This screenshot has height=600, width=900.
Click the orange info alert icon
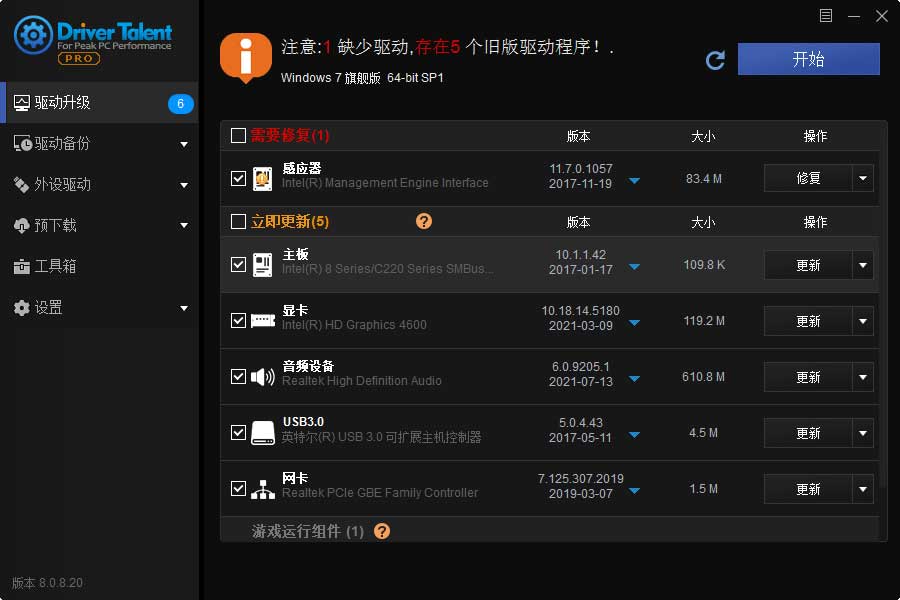click(246, 58)
